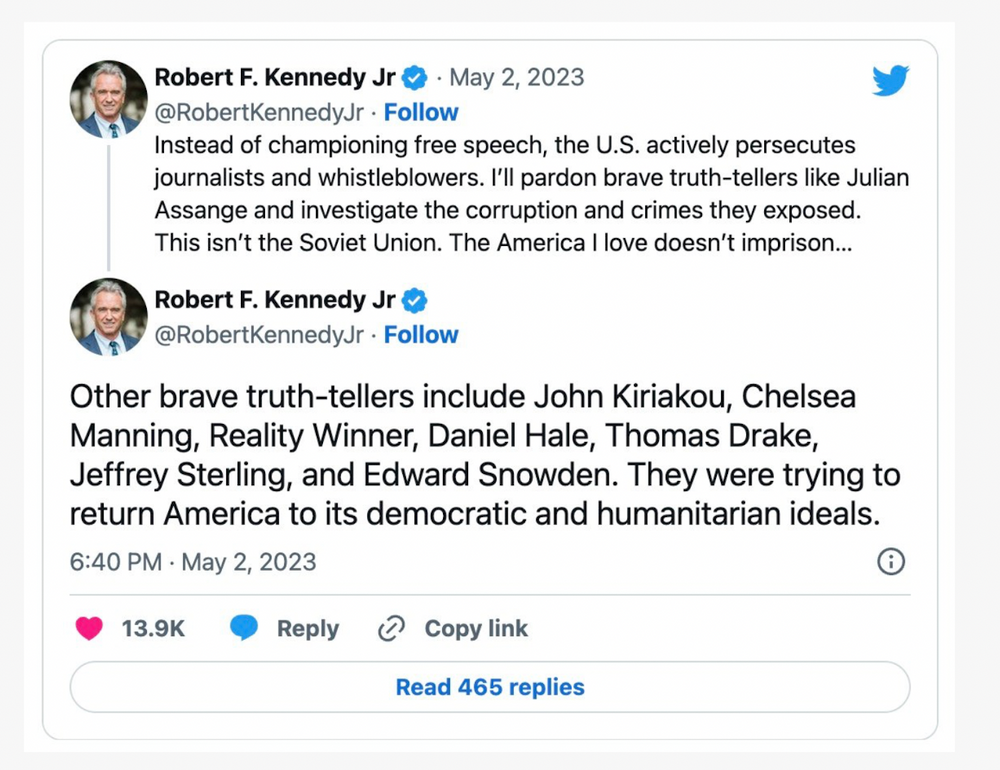This screenshot has height=770, width=1000.
Task: Open the 6:40 PM · May 2, 2023 timestamp
Action: [193, 562]
